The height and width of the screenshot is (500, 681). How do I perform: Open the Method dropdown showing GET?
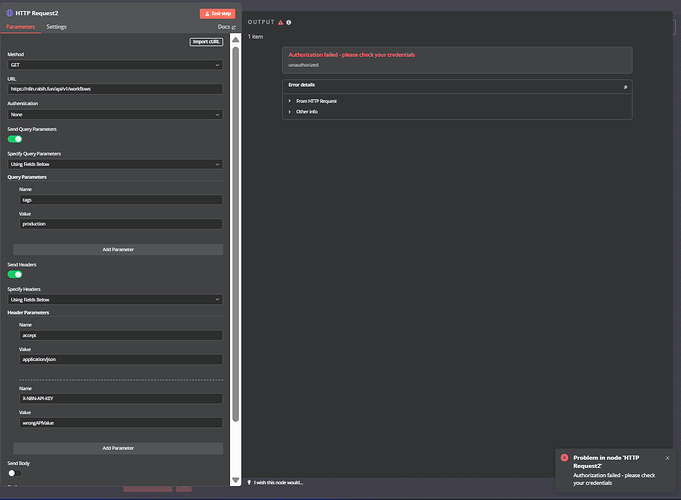[x=115, y=65]
